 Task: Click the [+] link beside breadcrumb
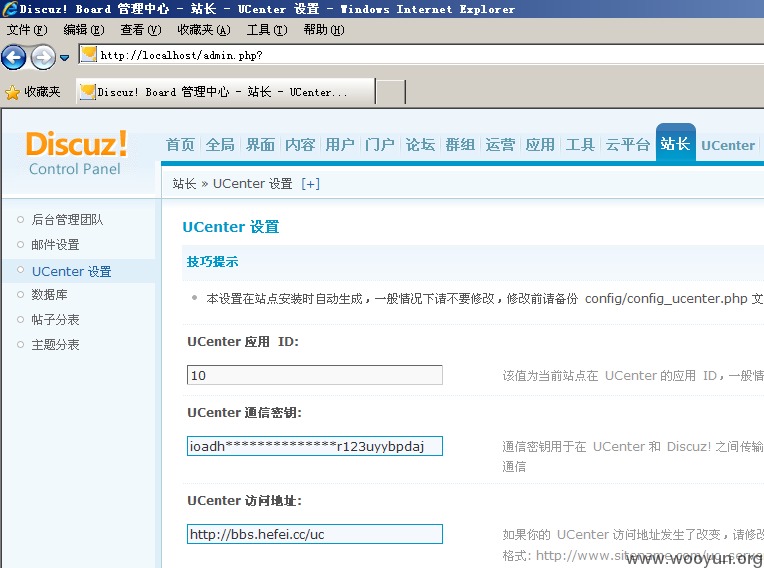coord(310,184)
